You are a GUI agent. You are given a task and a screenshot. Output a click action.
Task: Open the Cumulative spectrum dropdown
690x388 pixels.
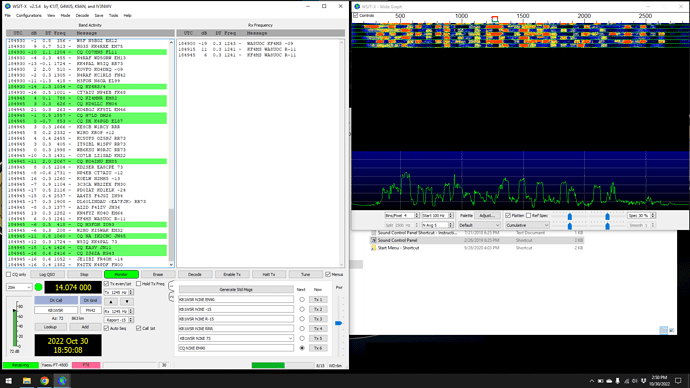tap(527, 225)
